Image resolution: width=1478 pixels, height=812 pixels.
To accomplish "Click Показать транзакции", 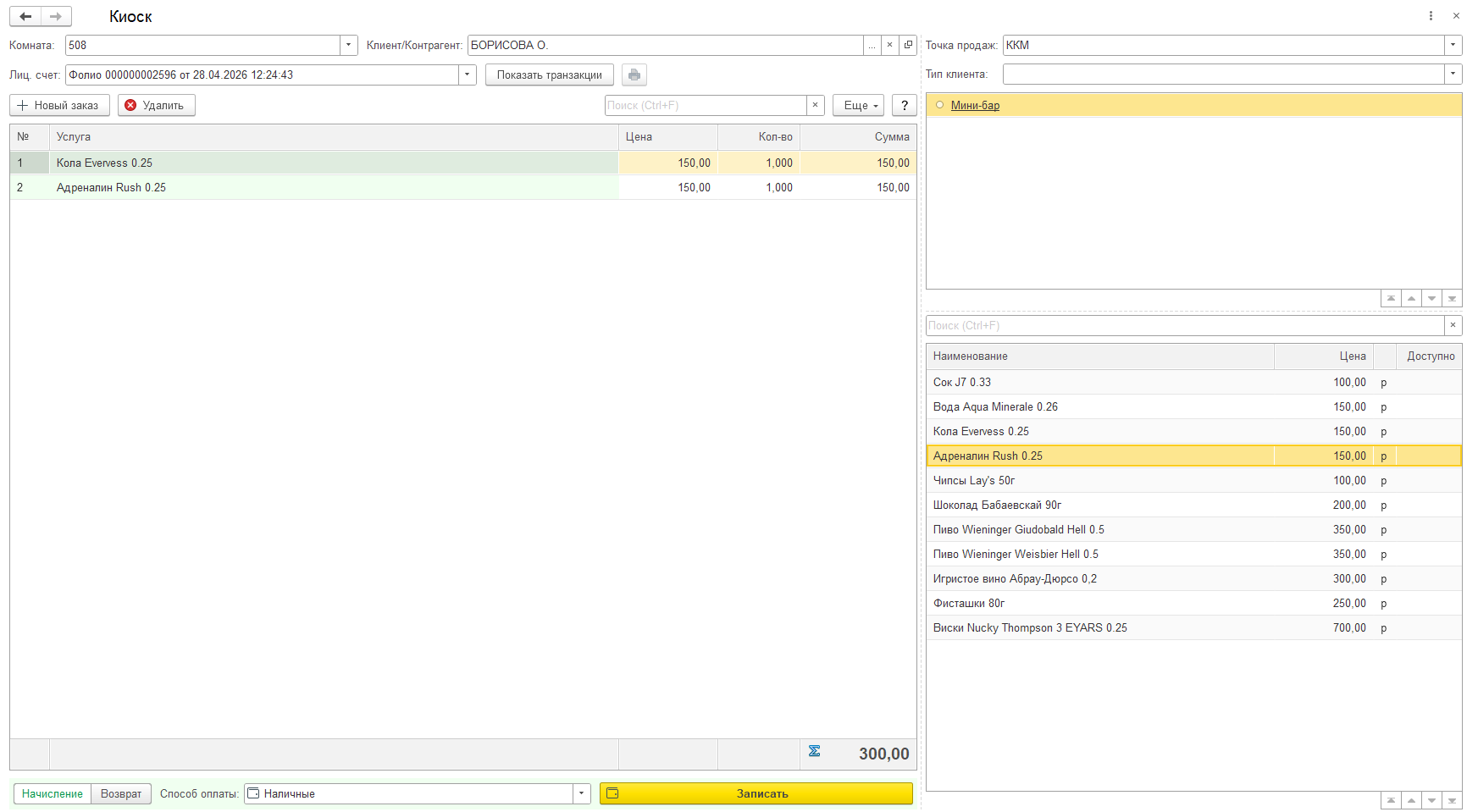I will coord(550,75).
